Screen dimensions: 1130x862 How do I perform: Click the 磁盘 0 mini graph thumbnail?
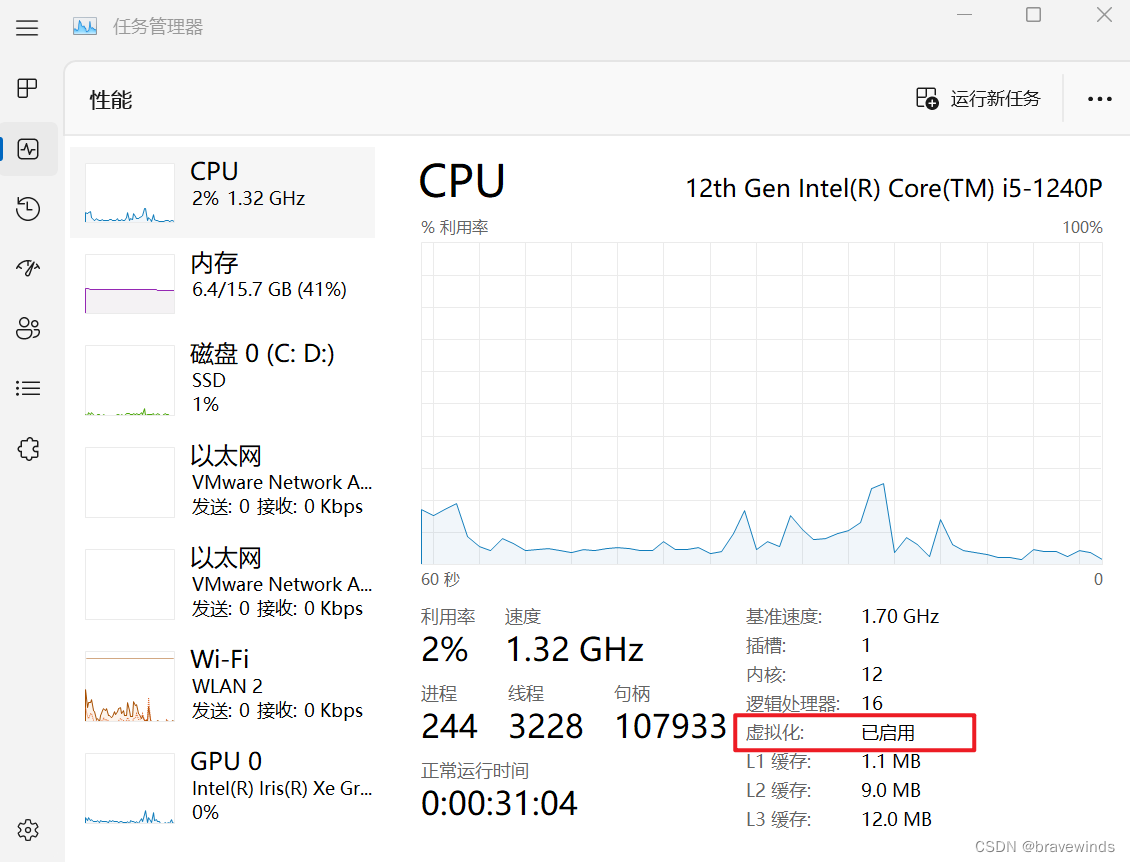click(130, 380)
